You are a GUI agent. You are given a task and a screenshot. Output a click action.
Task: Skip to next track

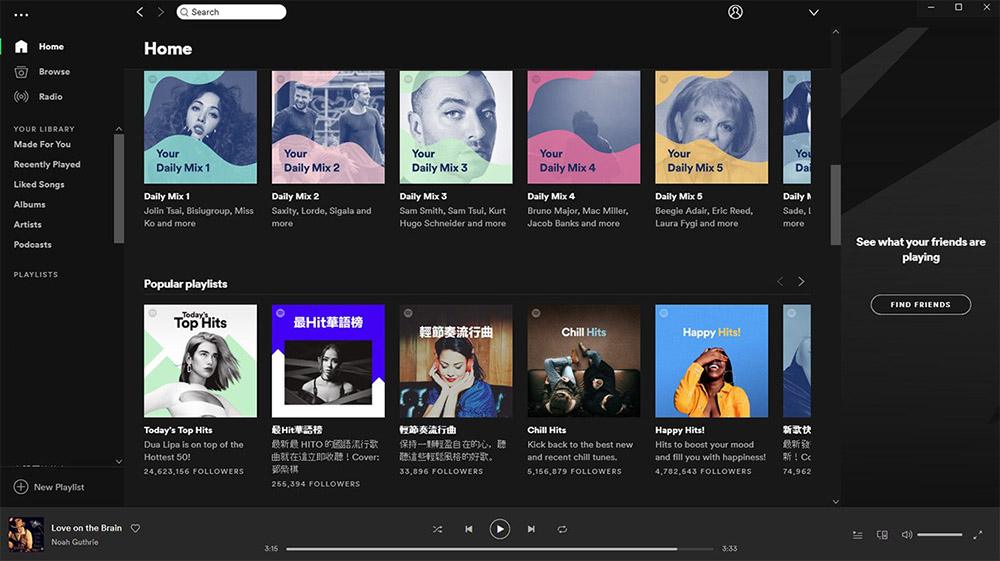[531, 529]
